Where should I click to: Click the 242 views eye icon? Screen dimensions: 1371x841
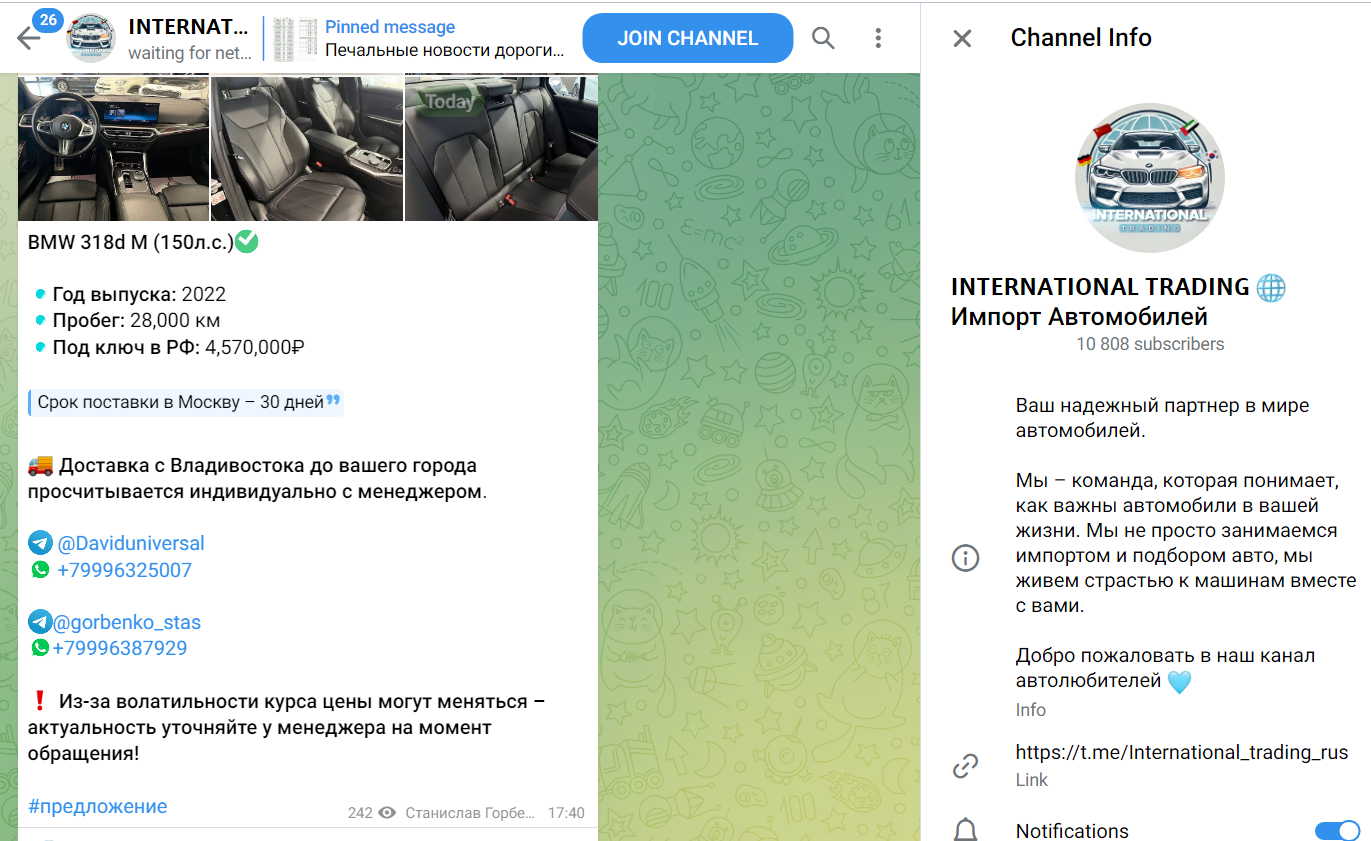[x=388, y=813]
